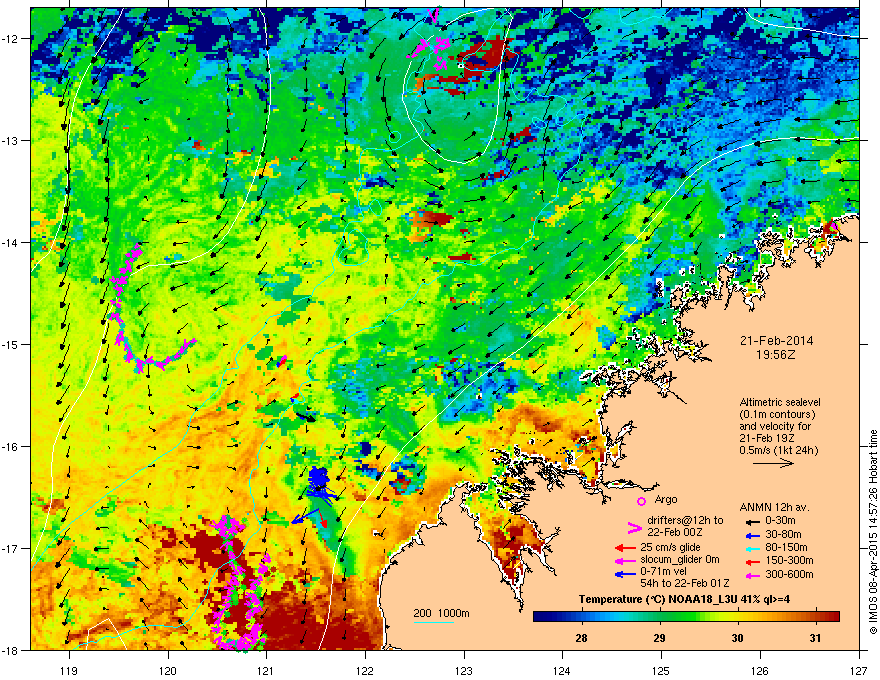Click the magenta drifter track near 120.7°E, -17.5
The width and height of the screenshot is (880, 680).
pos(240,586)
